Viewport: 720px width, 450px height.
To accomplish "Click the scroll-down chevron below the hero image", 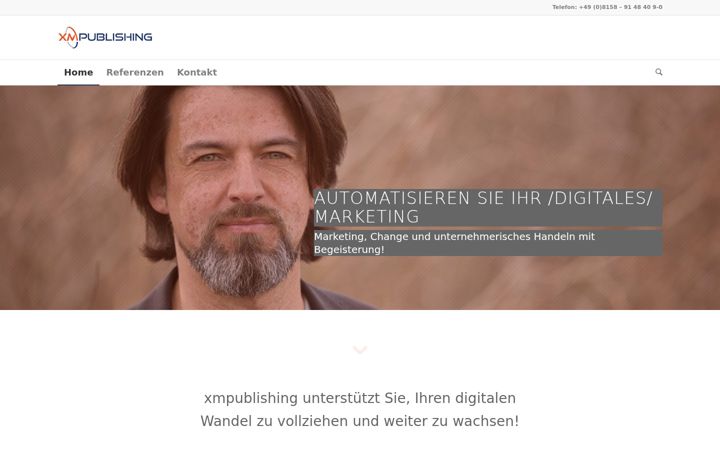I will click(360, 349).
